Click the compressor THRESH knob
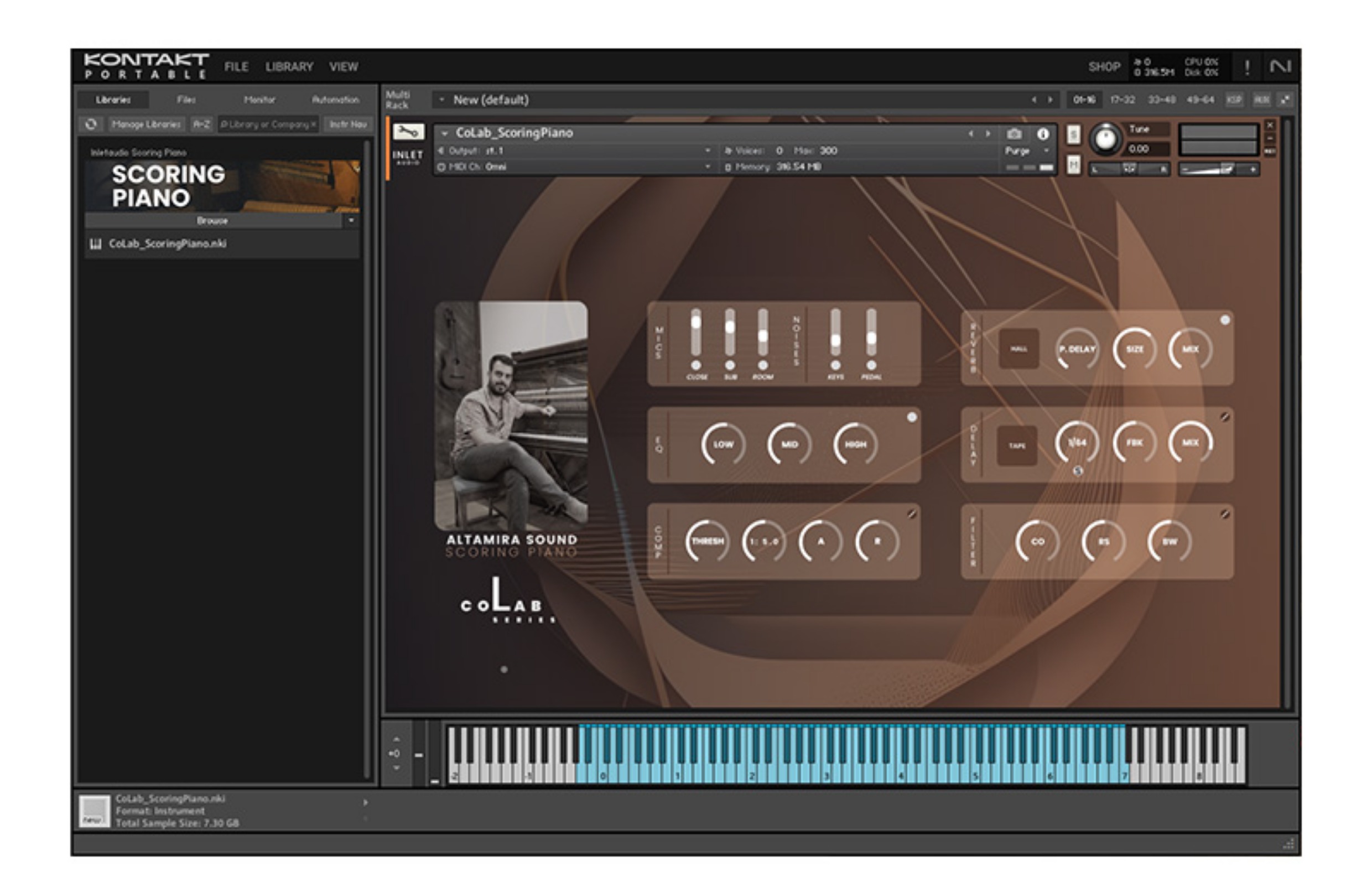This screenshot has height=892, width=1372. [708, 541]
